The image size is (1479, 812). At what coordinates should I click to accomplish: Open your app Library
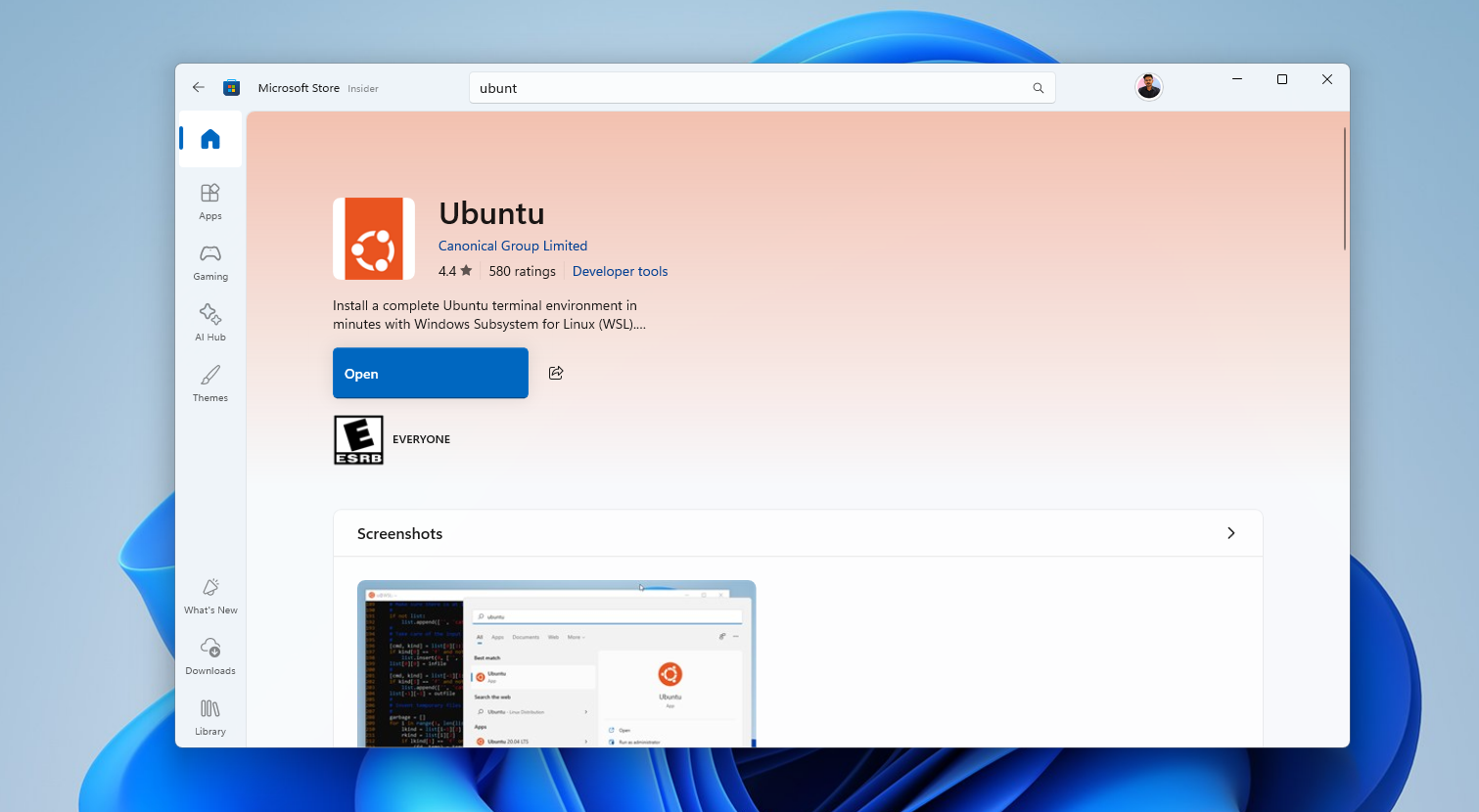point(209,716)
